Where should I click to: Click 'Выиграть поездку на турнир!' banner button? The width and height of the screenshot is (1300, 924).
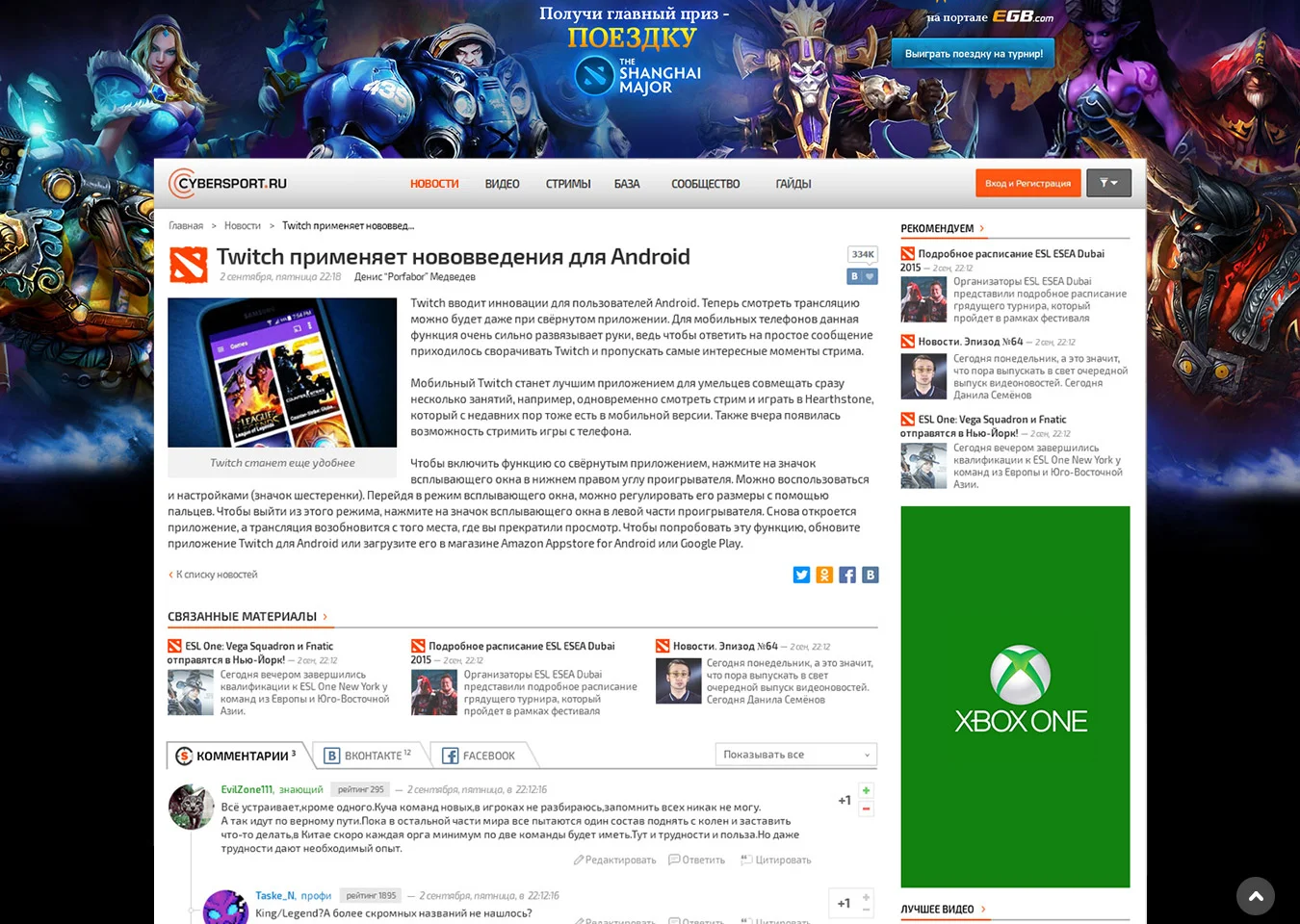click(974, 54)
